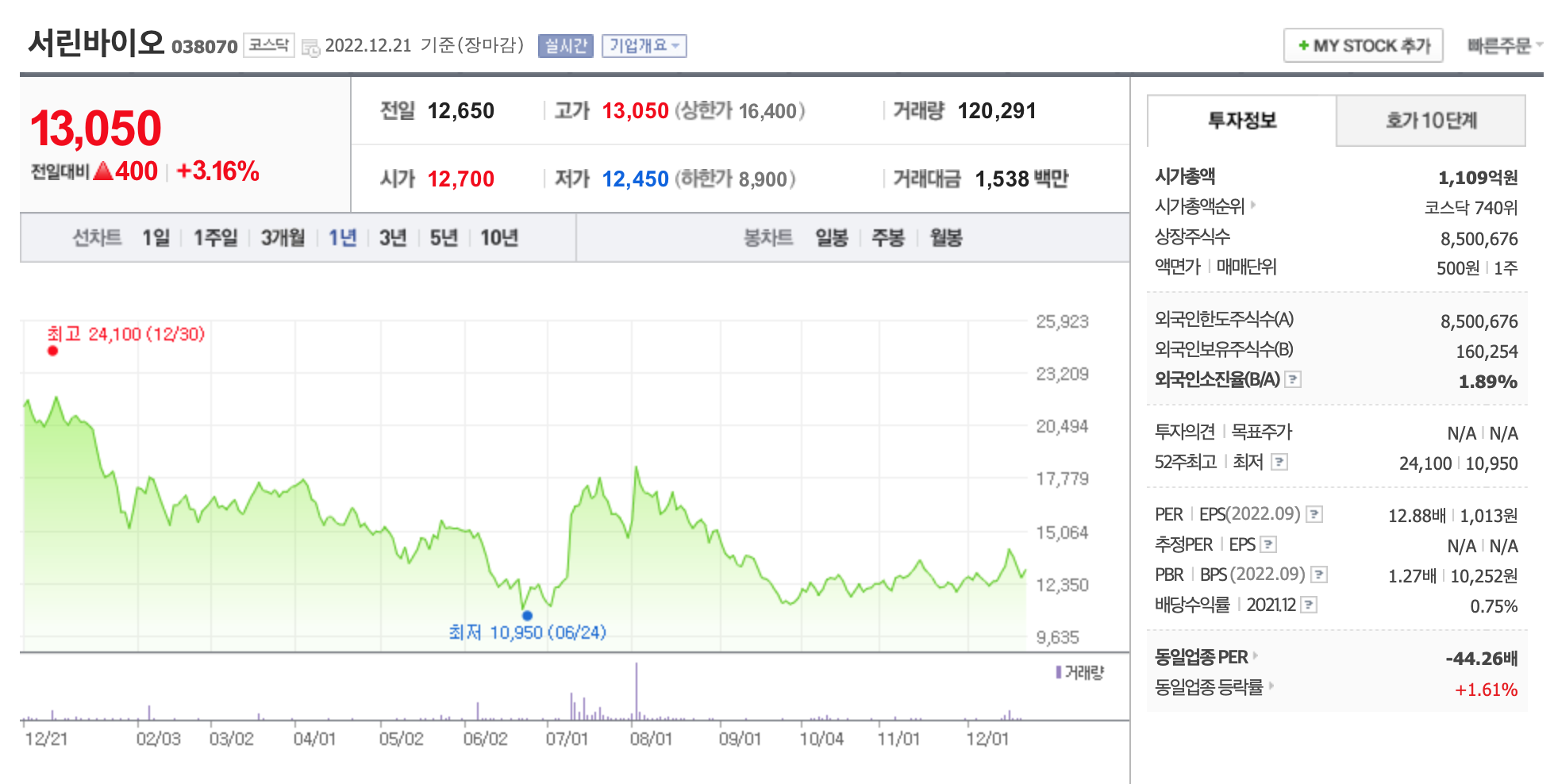Open the 동일업종 PER link

pos(1201,657)
